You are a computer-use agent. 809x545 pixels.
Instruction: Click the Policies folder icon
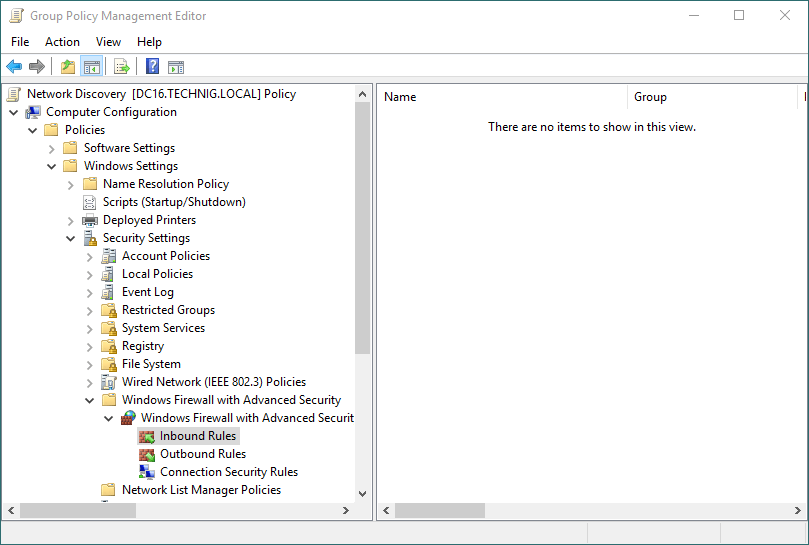[x=51, y=130]
